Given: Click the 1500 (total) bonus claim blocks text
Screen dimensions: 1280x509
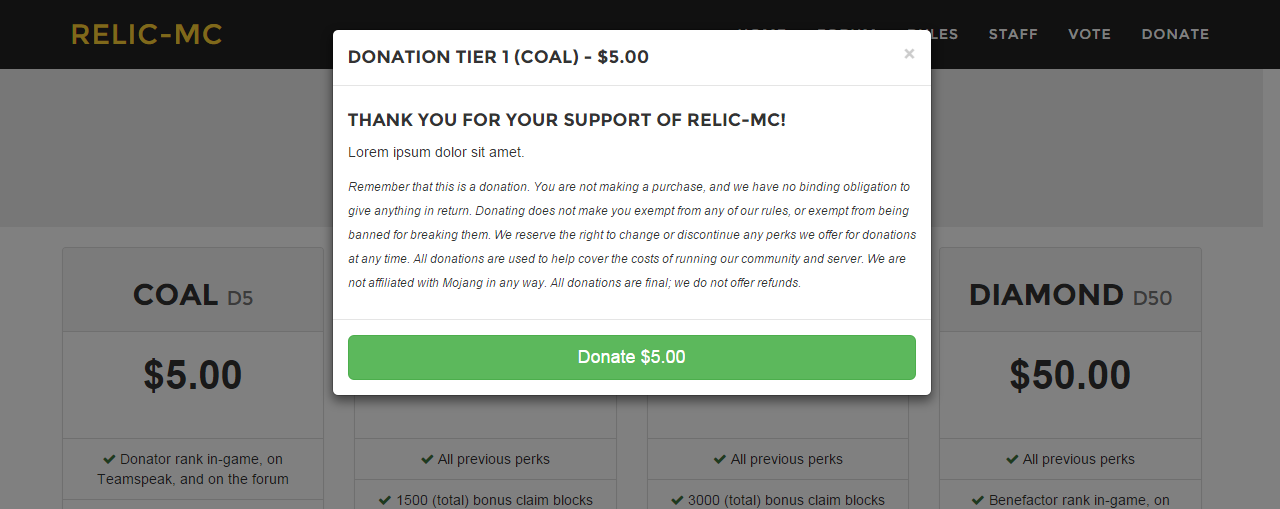Looking at the screenshot, I should tap(494, 500).
